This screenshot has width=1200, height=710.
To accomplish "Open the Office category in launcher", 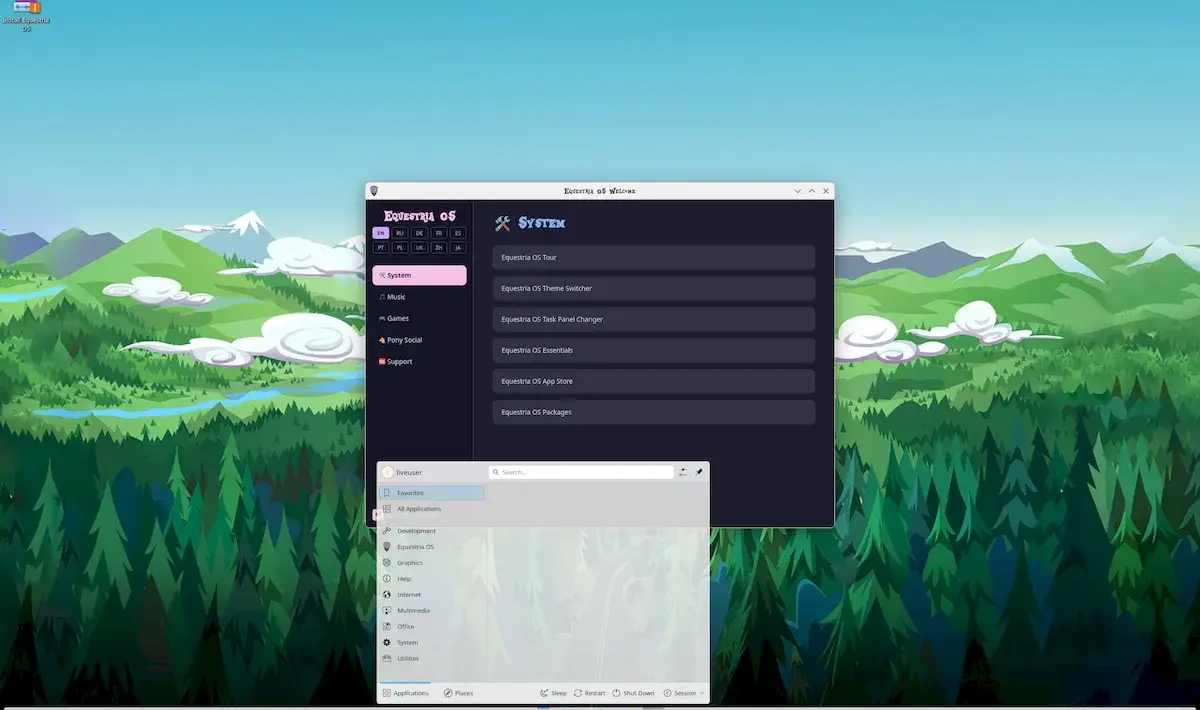I will 432,627.
